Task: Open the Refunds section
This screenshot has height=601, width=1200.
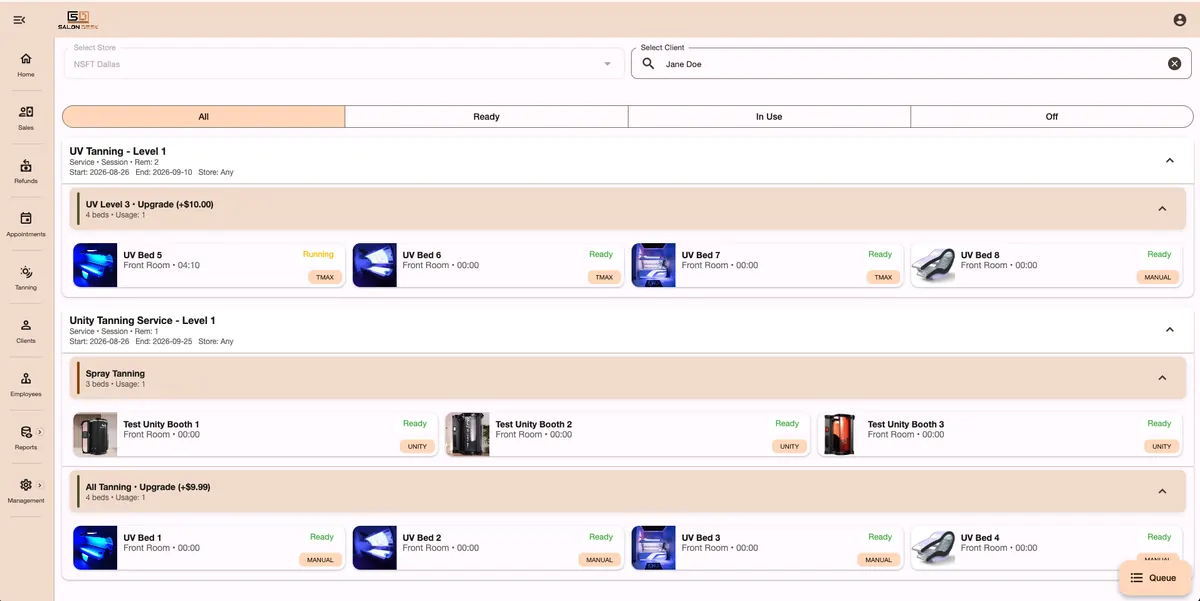Action: [x=26, y=171]
